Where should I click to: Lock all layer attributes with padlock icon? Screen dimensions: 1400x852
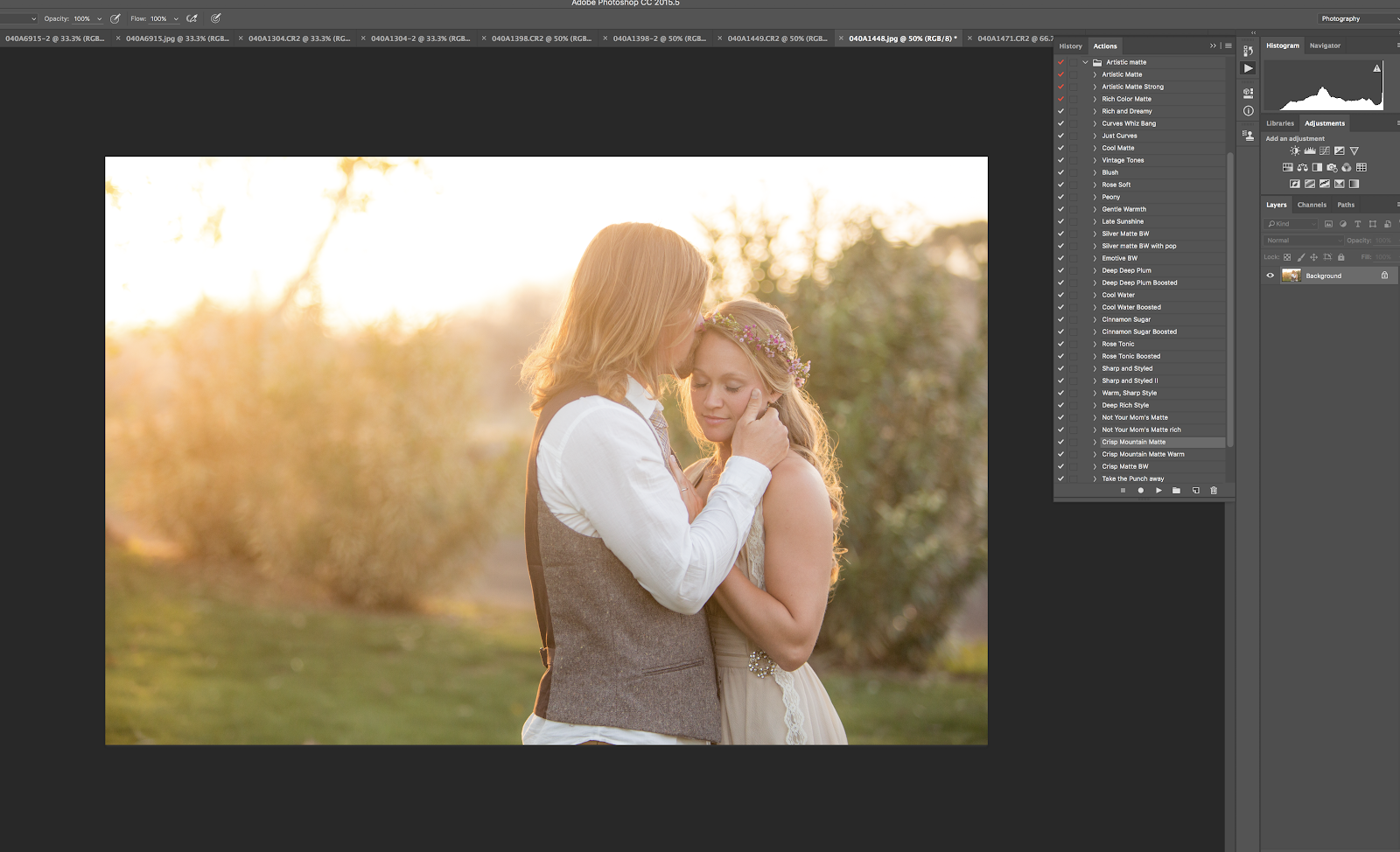1340,257
